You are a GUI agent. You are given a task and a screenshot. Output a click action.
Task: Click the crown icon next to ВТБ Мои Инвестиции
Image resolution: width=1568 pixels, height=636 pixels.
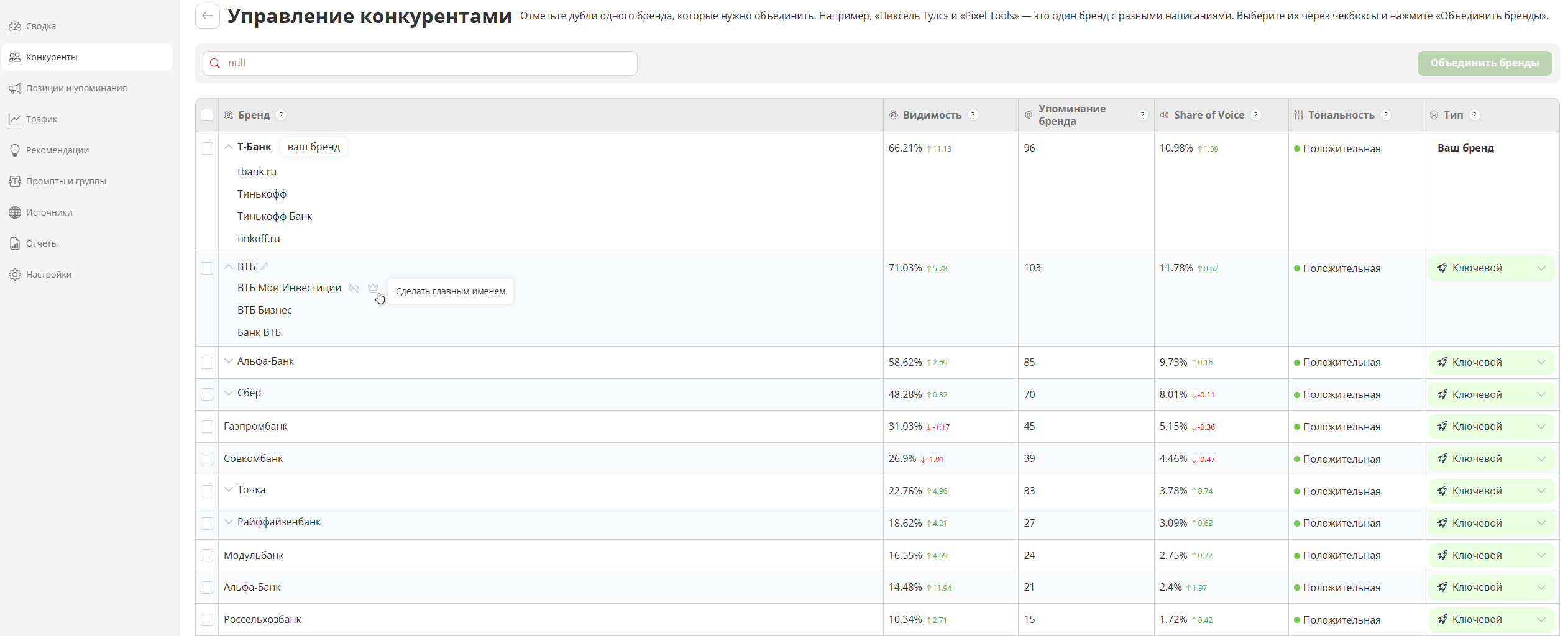[x=373, y=288]
